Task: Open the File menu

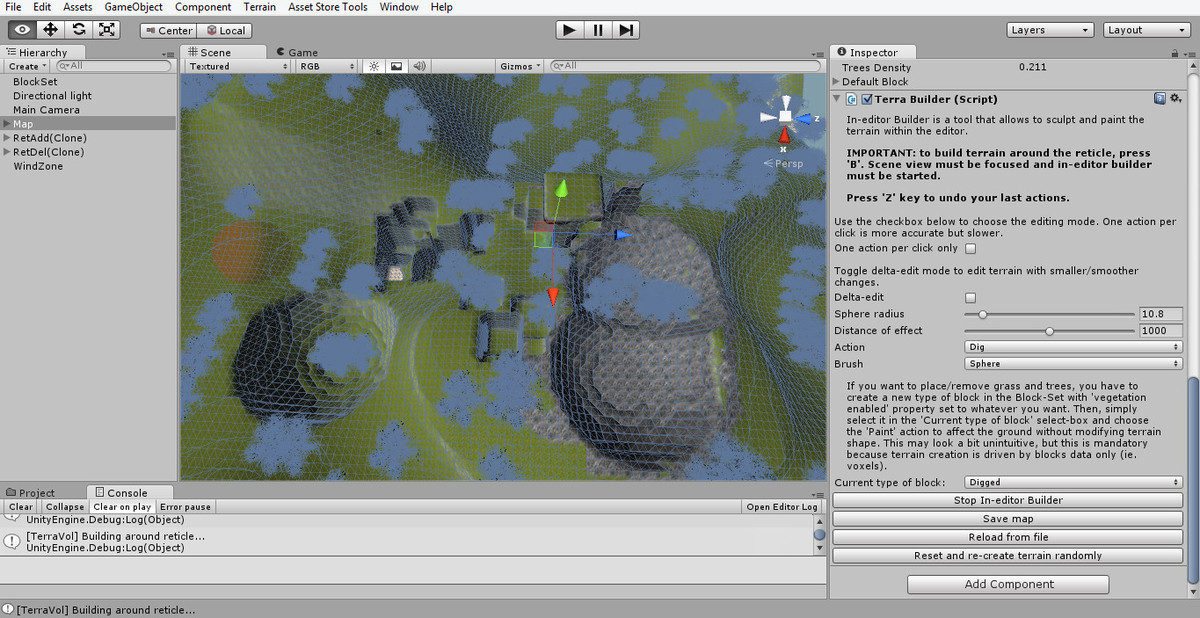Action: (14, 7)
